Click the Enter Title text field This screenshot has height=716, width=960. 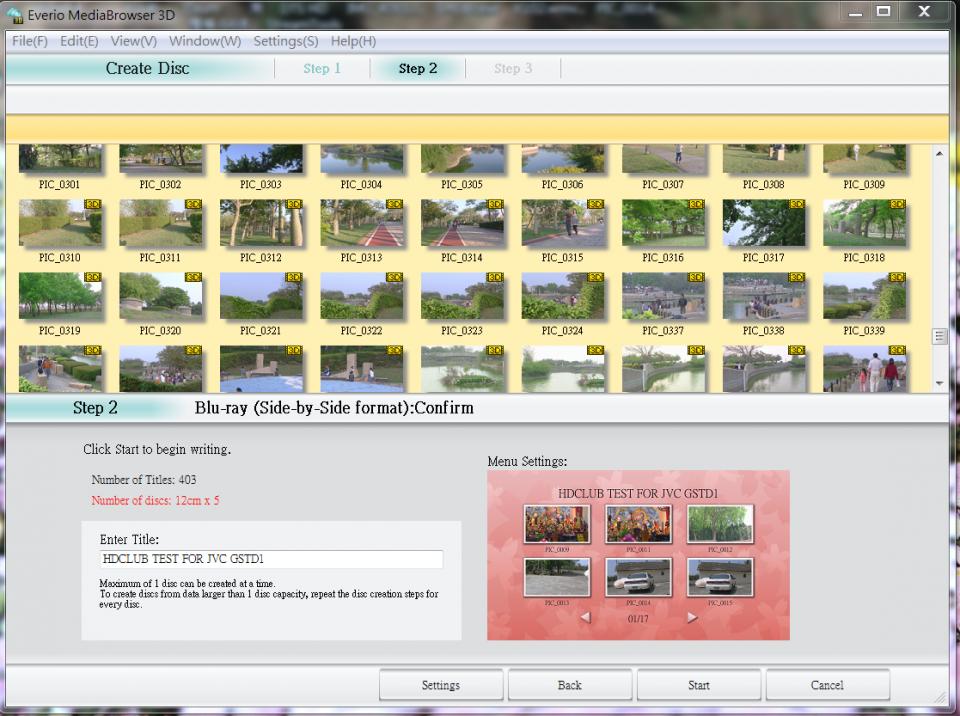point(271,560)
